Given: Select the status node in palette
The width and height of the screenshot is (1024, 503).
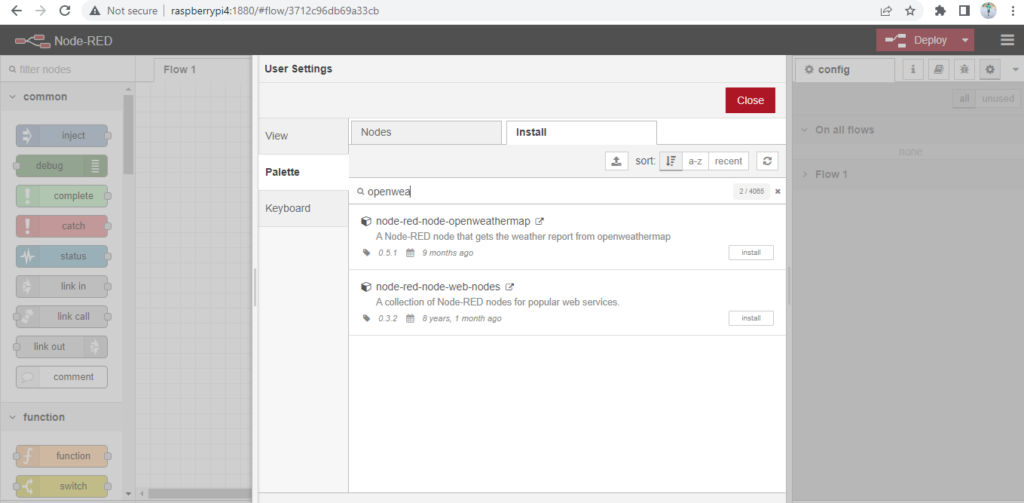Looking at the screenshot, I should 62,256.
